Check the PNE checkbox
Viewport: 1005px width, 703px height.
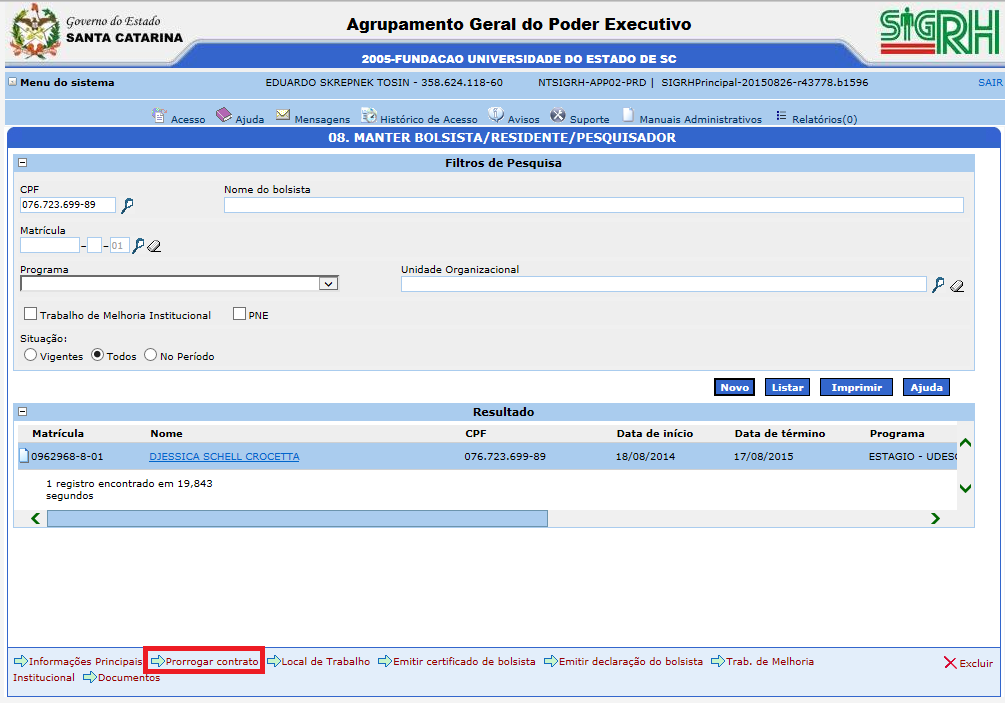[239, 314]
